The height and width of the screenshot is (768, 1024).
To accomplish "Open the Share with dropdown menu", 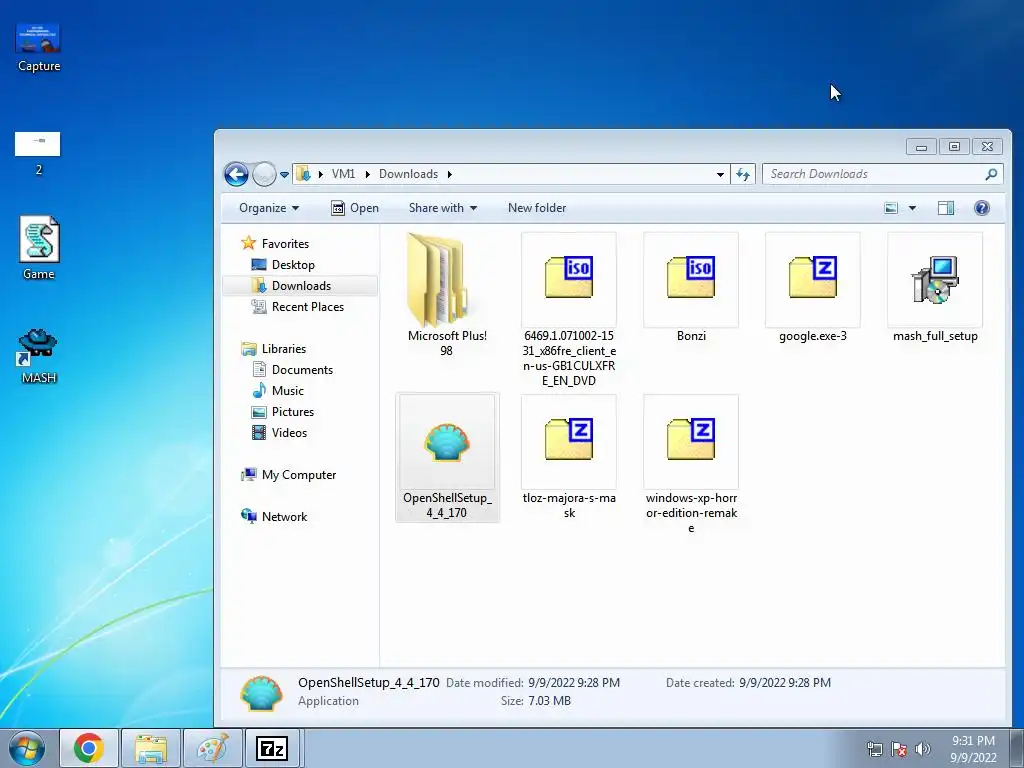I will coord(443,208).
